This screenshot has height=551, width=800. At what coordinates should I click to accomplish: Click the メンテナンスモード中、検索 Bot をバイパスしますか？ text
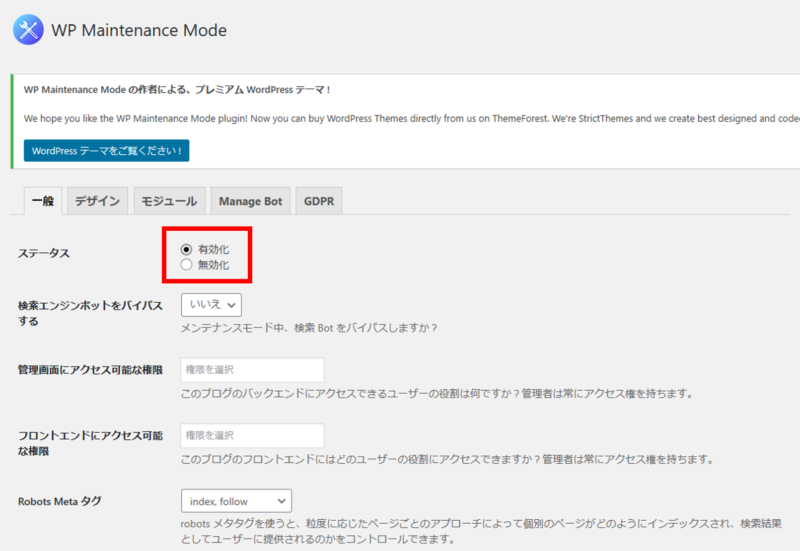point(309,328)
